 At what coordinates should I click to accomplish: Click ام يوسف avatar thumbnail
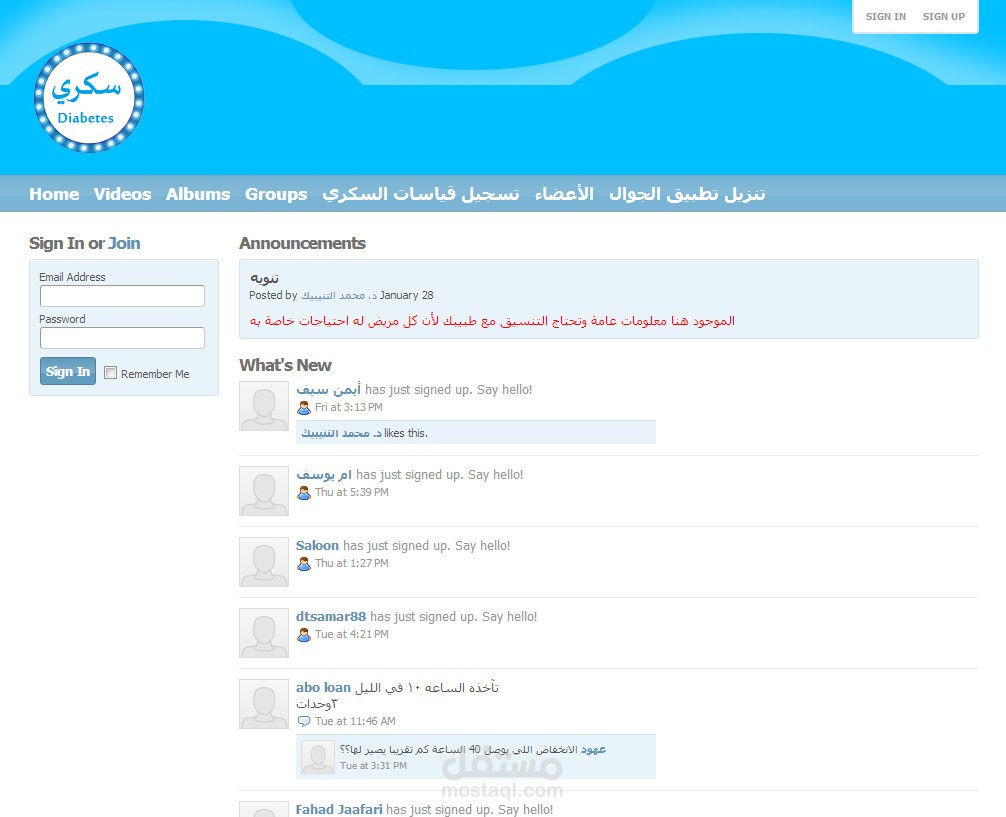[x=264, y=491]
